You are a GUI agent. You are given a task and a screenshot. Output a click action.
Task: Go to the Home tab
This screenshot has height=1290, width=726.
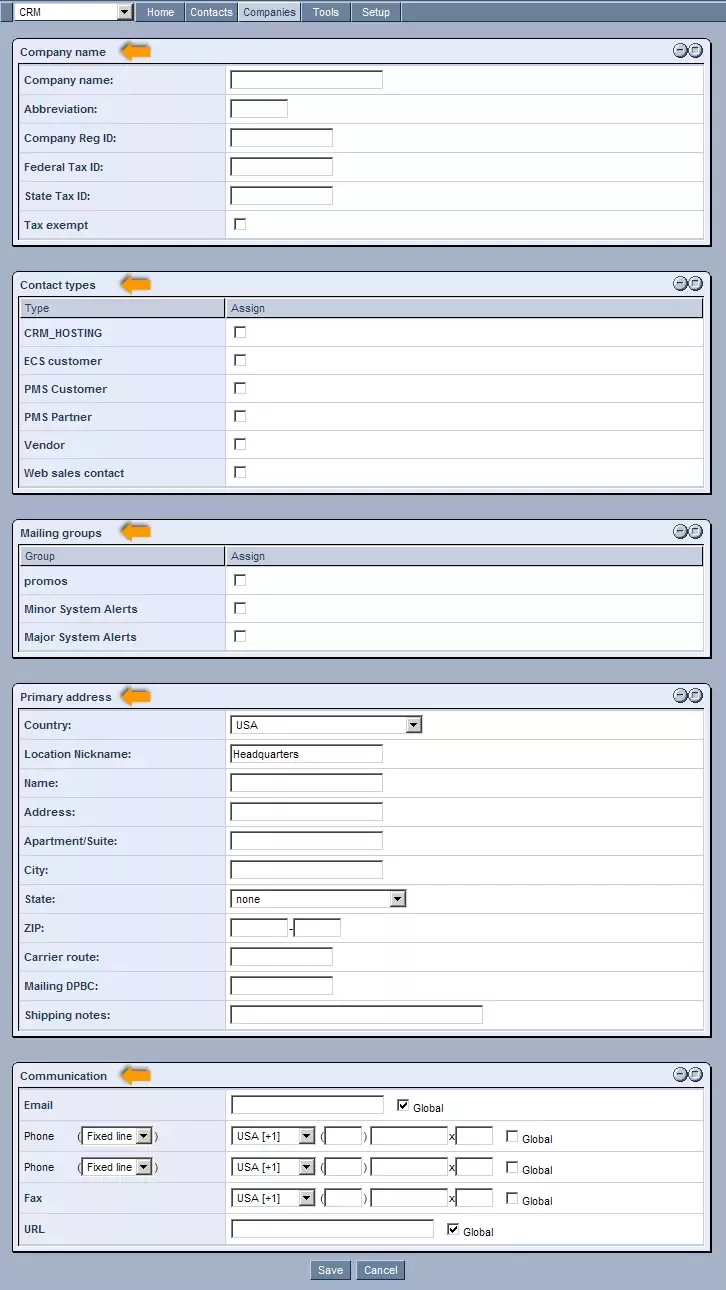coord(160,12)
